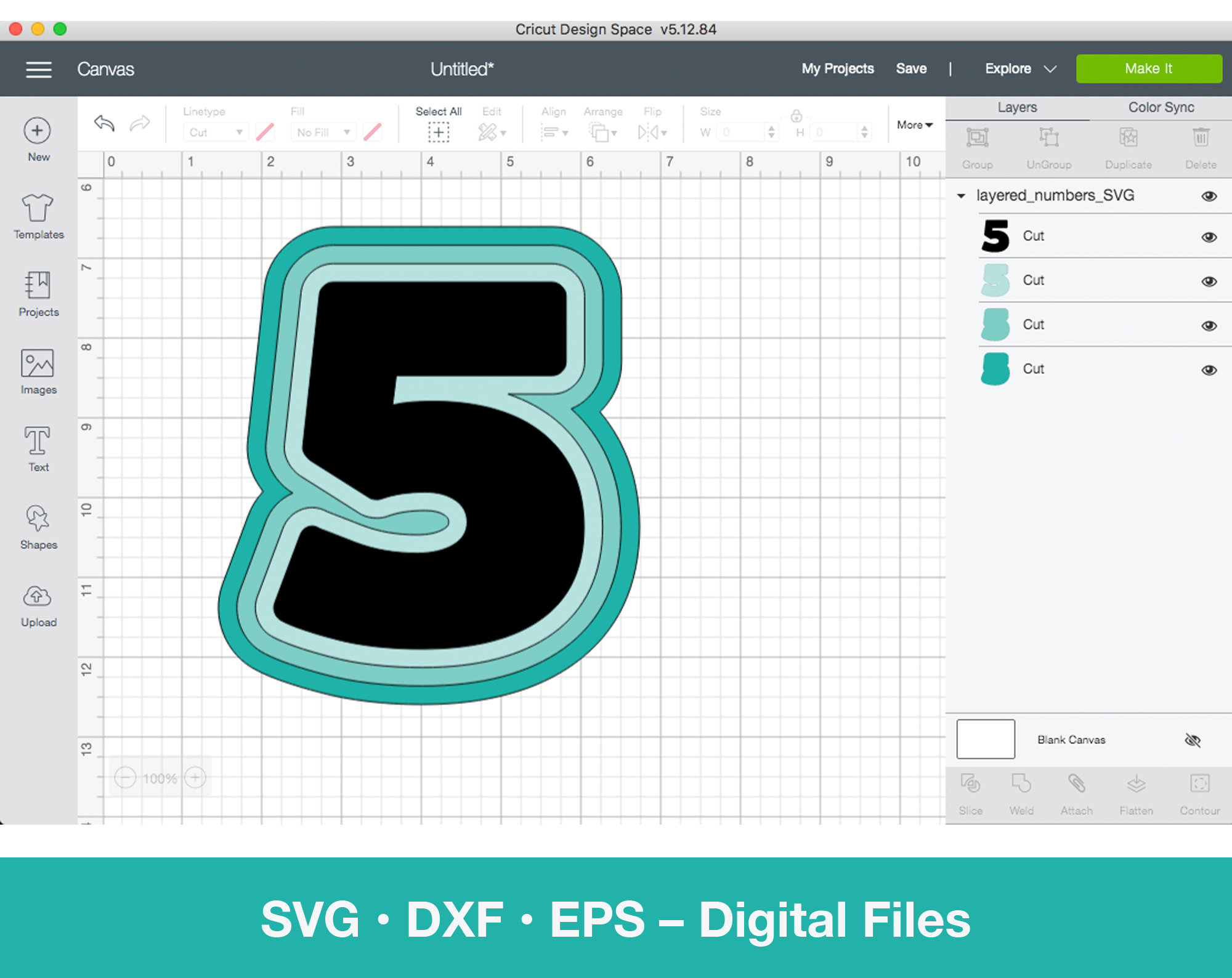1232x978 pixels.
Task: Show the Blank Canvas background
Action: [x=1193, y=740]
